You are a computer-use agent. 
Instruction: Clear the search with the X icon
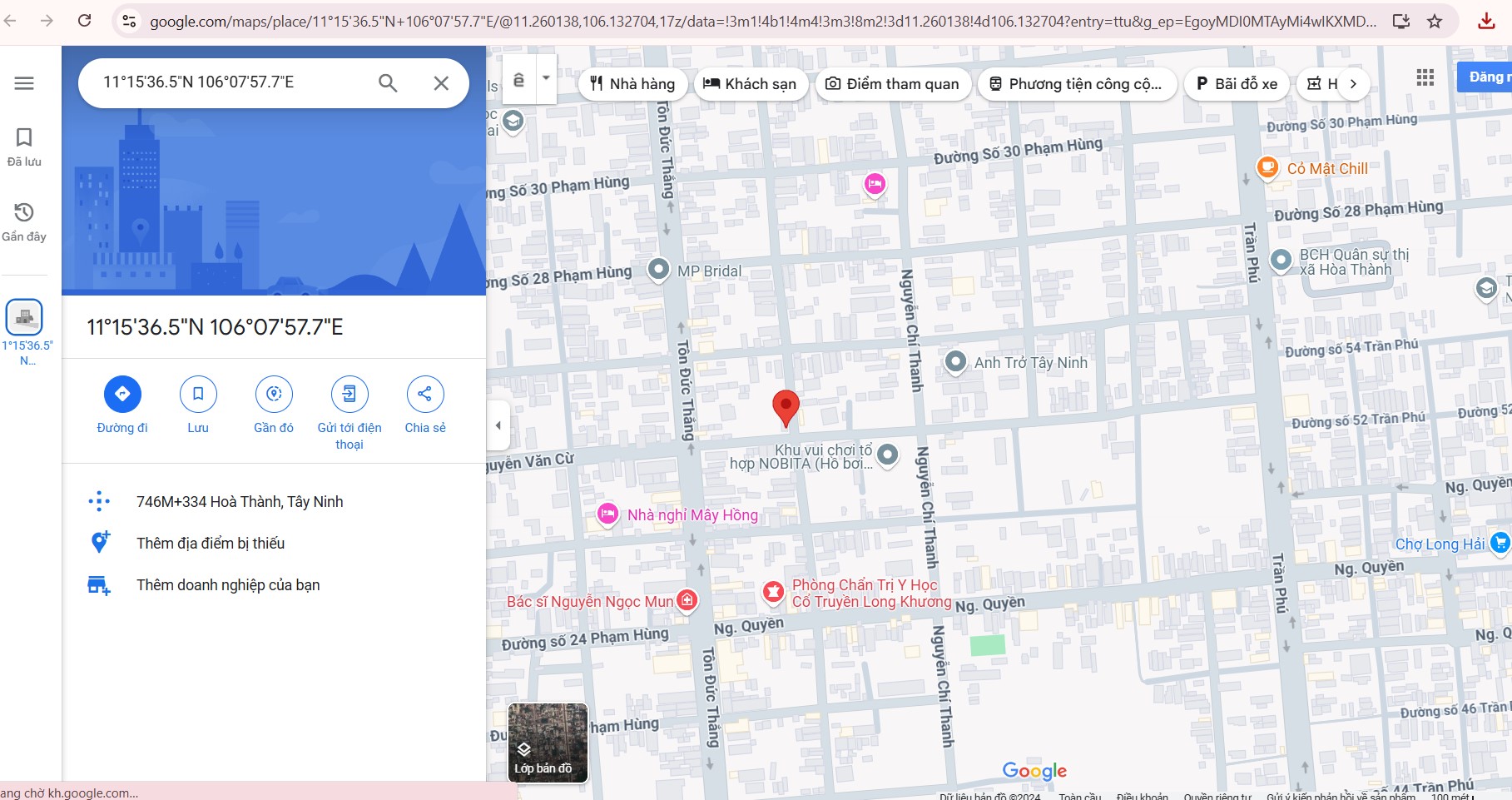point(441,82)
